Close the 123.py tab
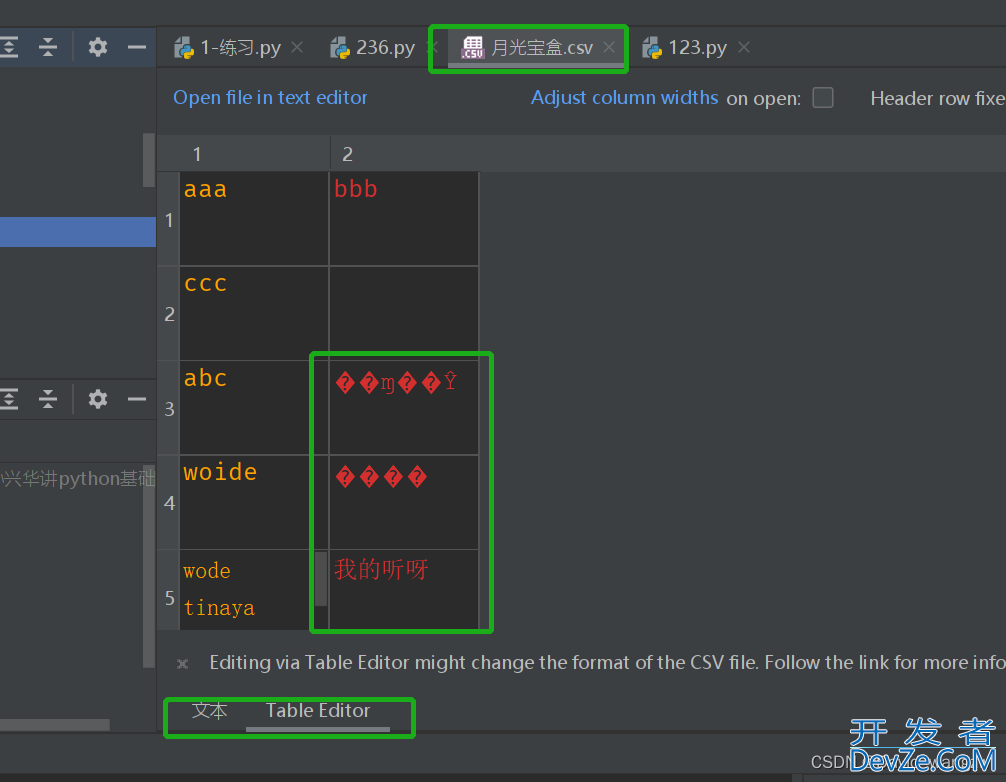This screenshot has height=782, width=1006. point(744,47)
